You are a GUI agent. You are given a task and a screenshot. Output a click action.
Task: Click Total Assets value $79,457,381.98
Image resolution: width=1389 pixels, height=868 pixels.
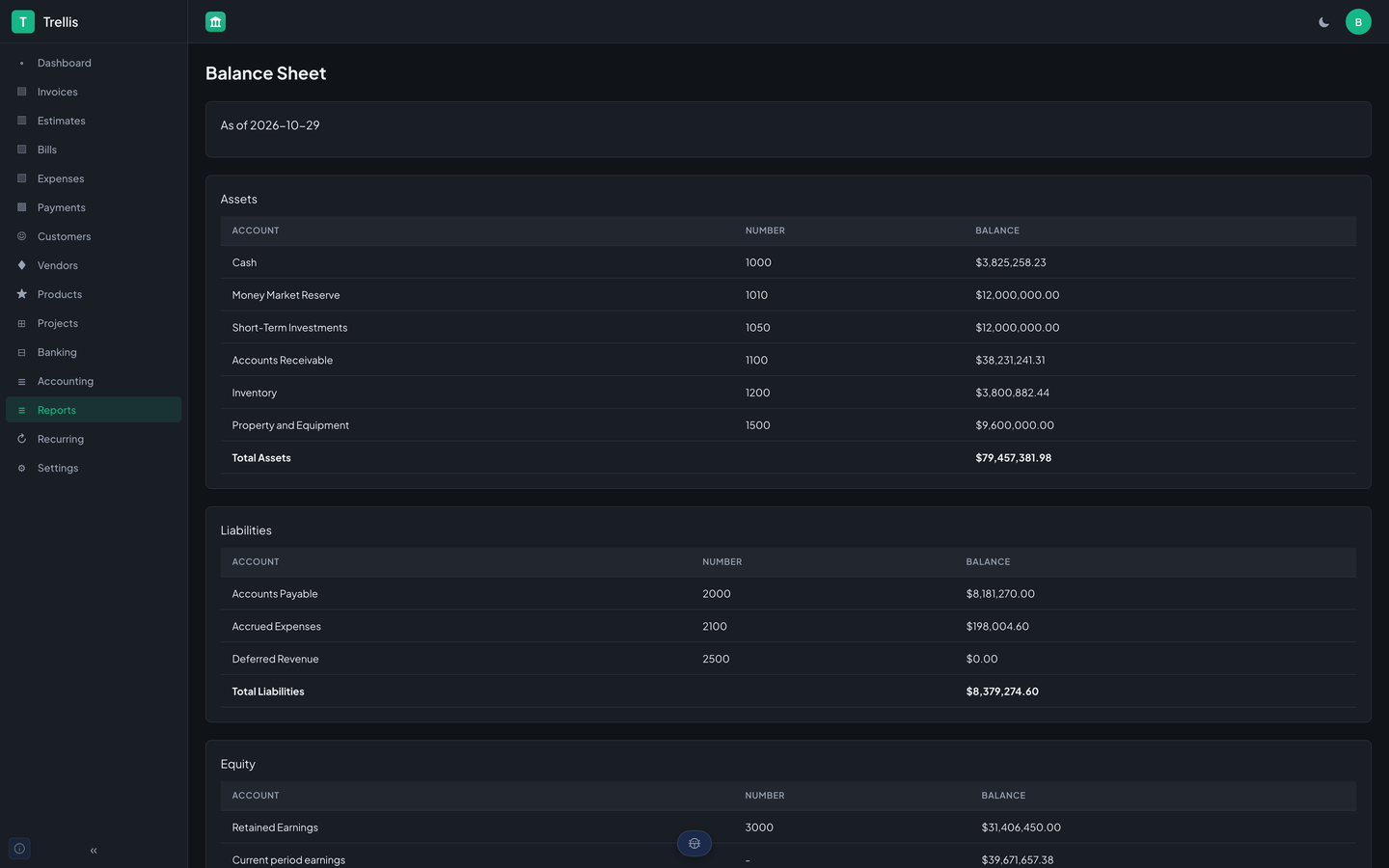[x=1013, y=458]
